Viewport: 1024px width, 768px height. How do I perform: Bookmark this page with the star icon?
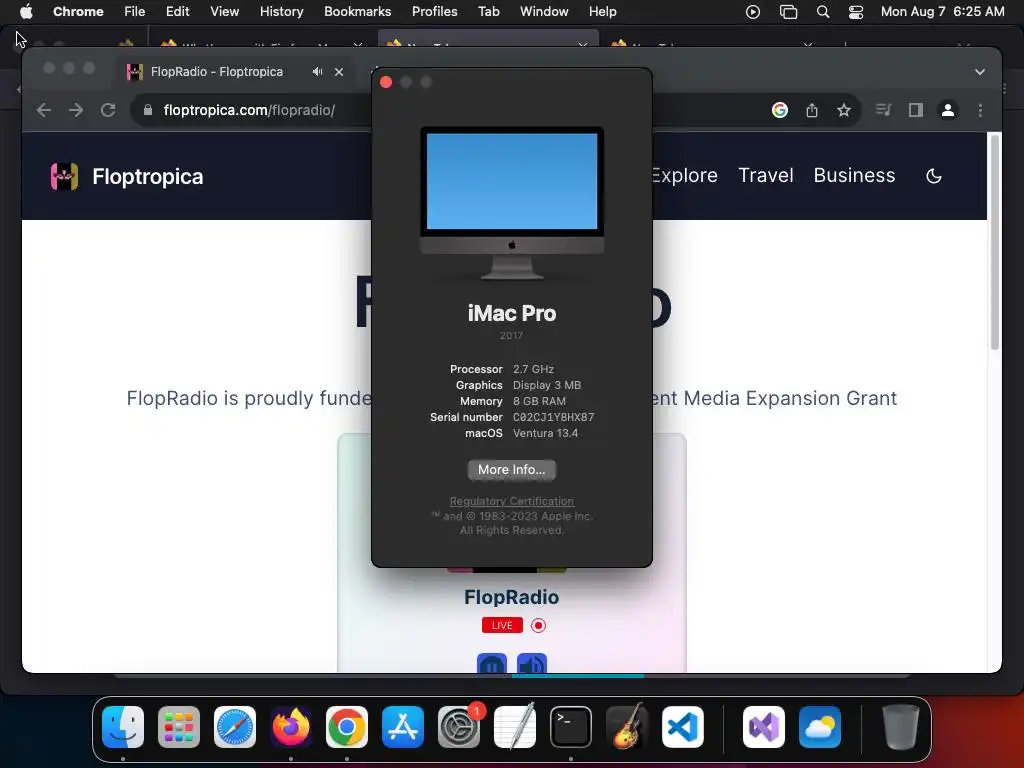[844, 110]
